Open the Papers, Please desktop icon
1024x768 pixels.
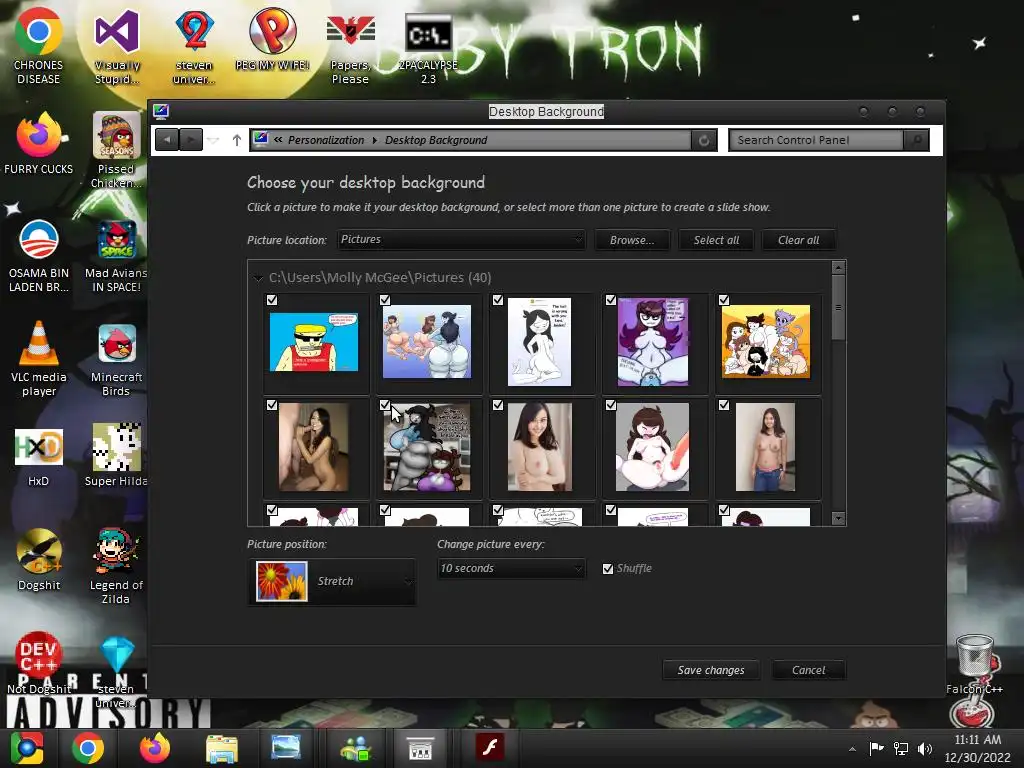click(x=350, y=46)
